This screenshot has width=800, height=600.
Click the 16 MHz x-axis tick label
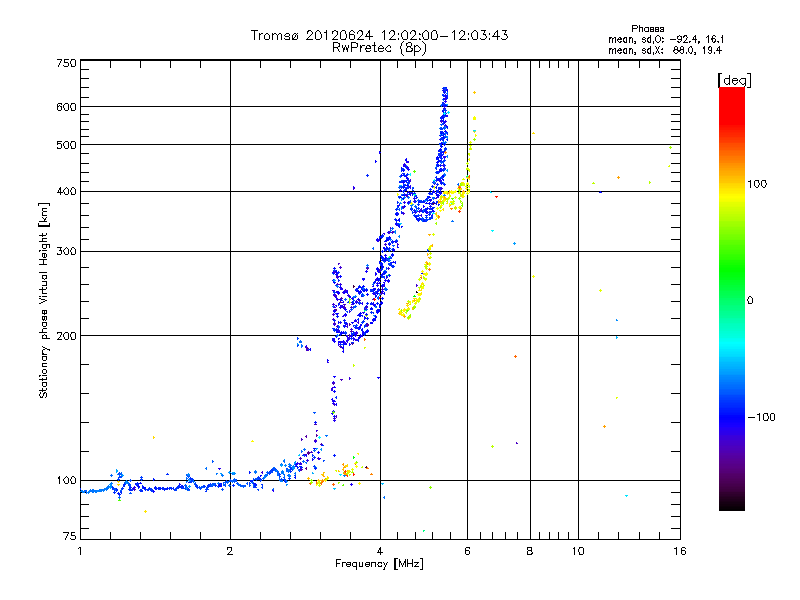pyautogui.click(x=678, y=551)
